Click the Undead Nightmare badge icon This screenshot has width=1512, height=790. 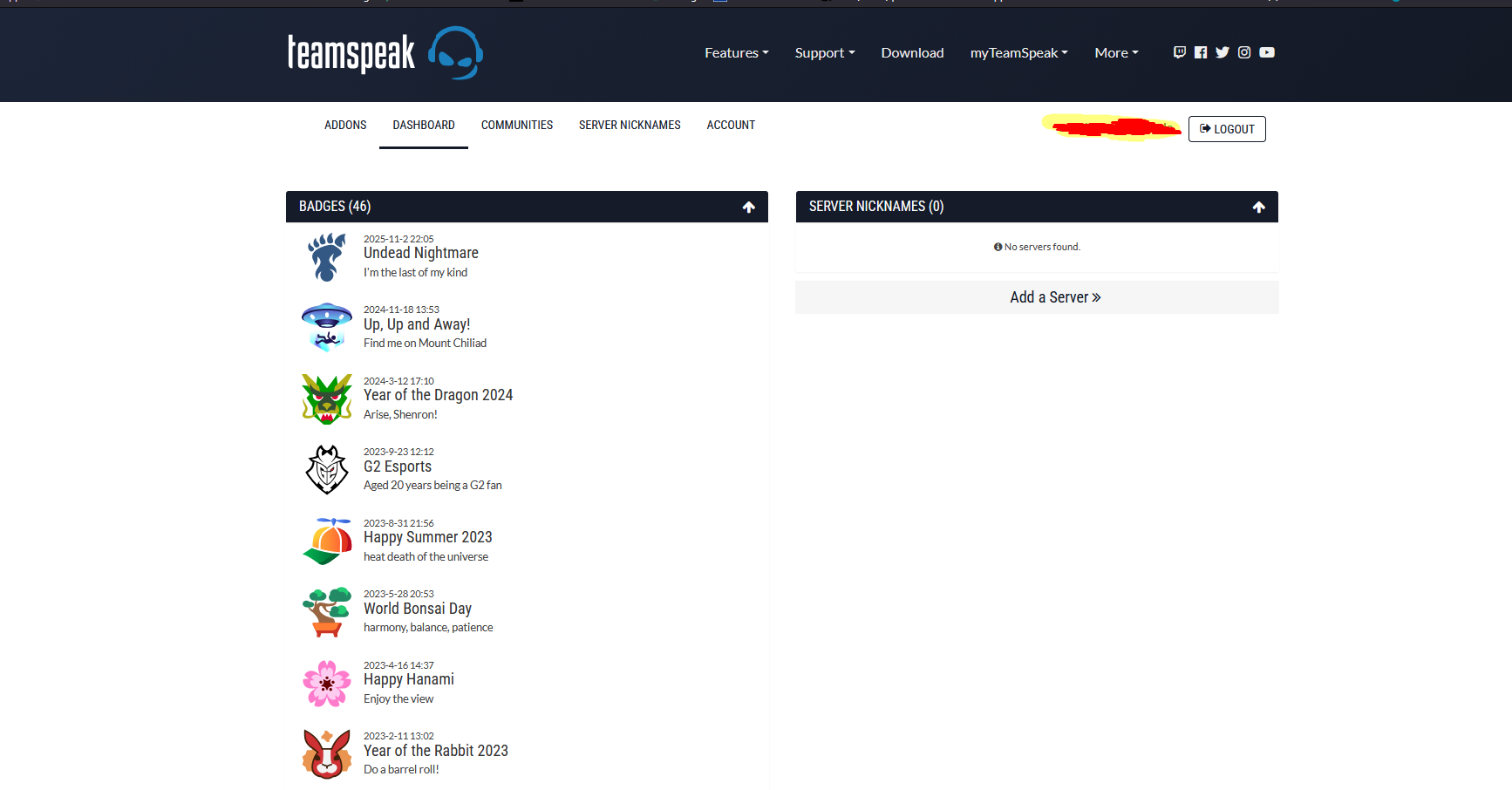click(x=327, y=256)
